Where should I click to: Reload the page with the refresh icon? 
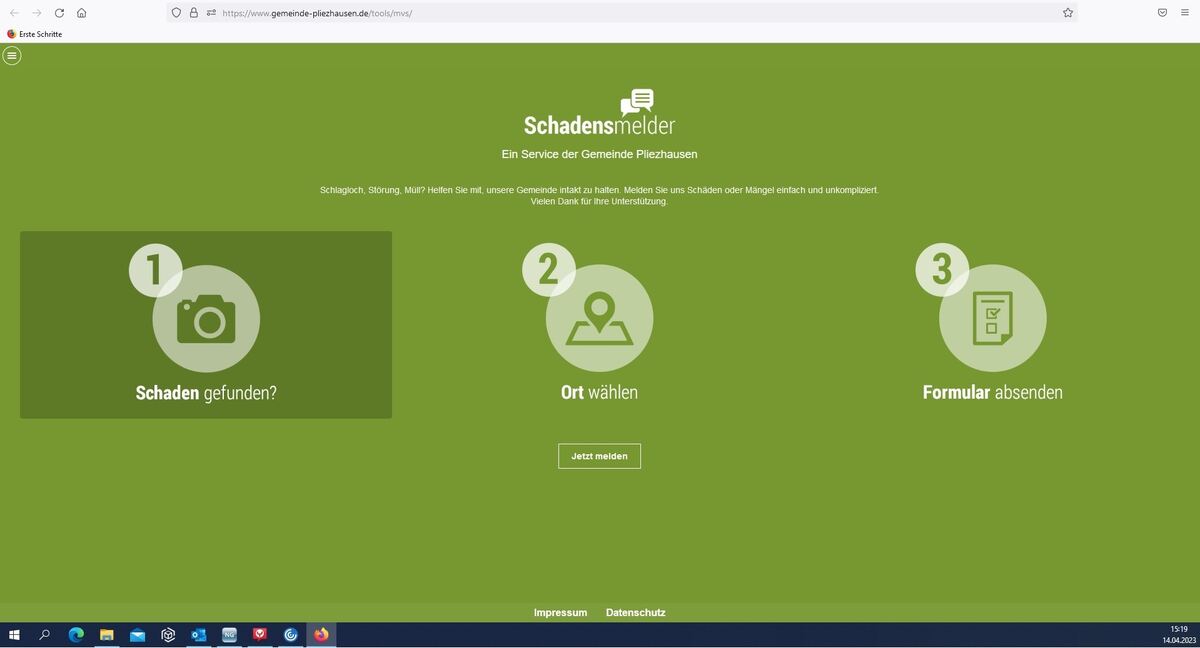59,13
